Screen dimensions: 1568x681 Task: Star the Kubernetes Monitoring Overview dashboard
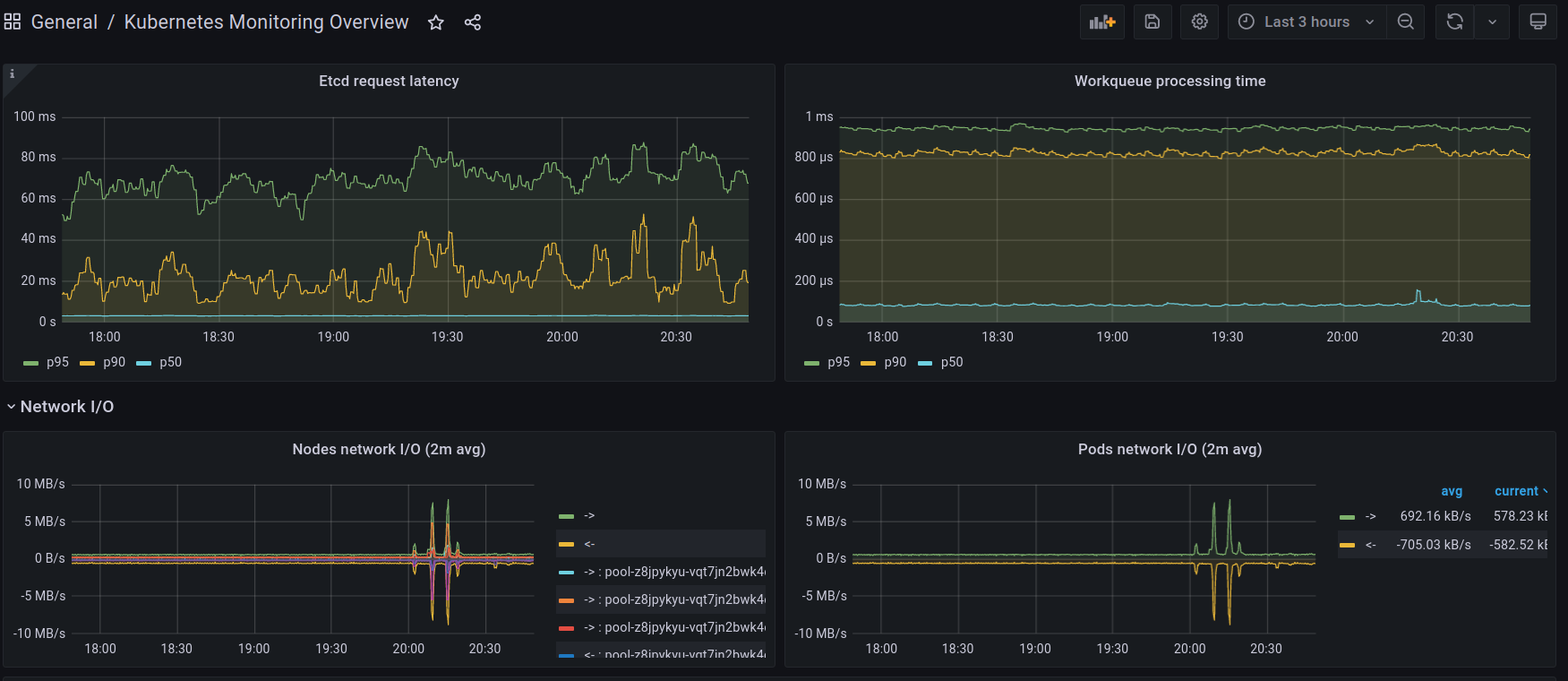[x=436, y=22]
